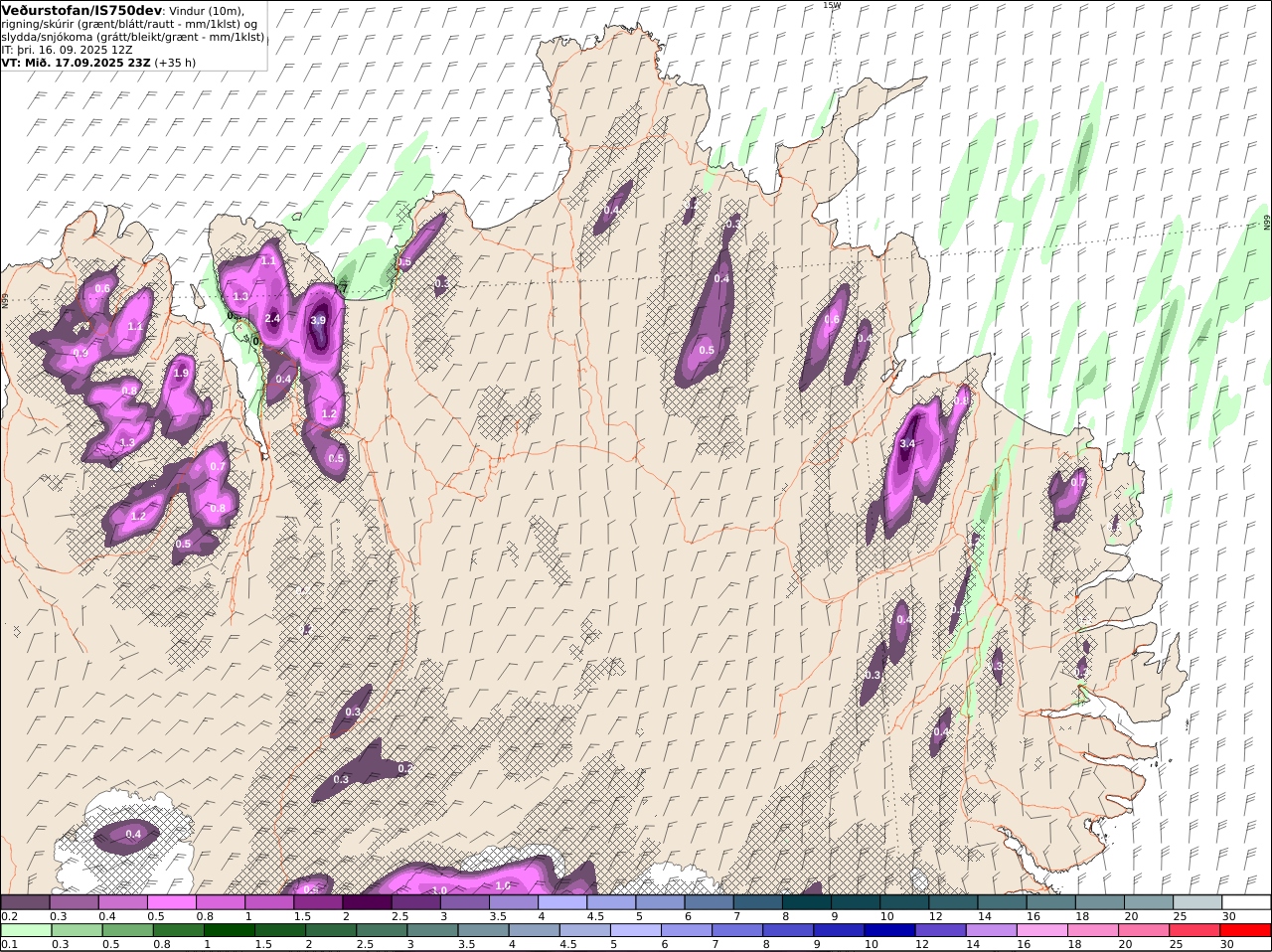Click the 0.6 value near the top-left coast

tap(102, 289)
